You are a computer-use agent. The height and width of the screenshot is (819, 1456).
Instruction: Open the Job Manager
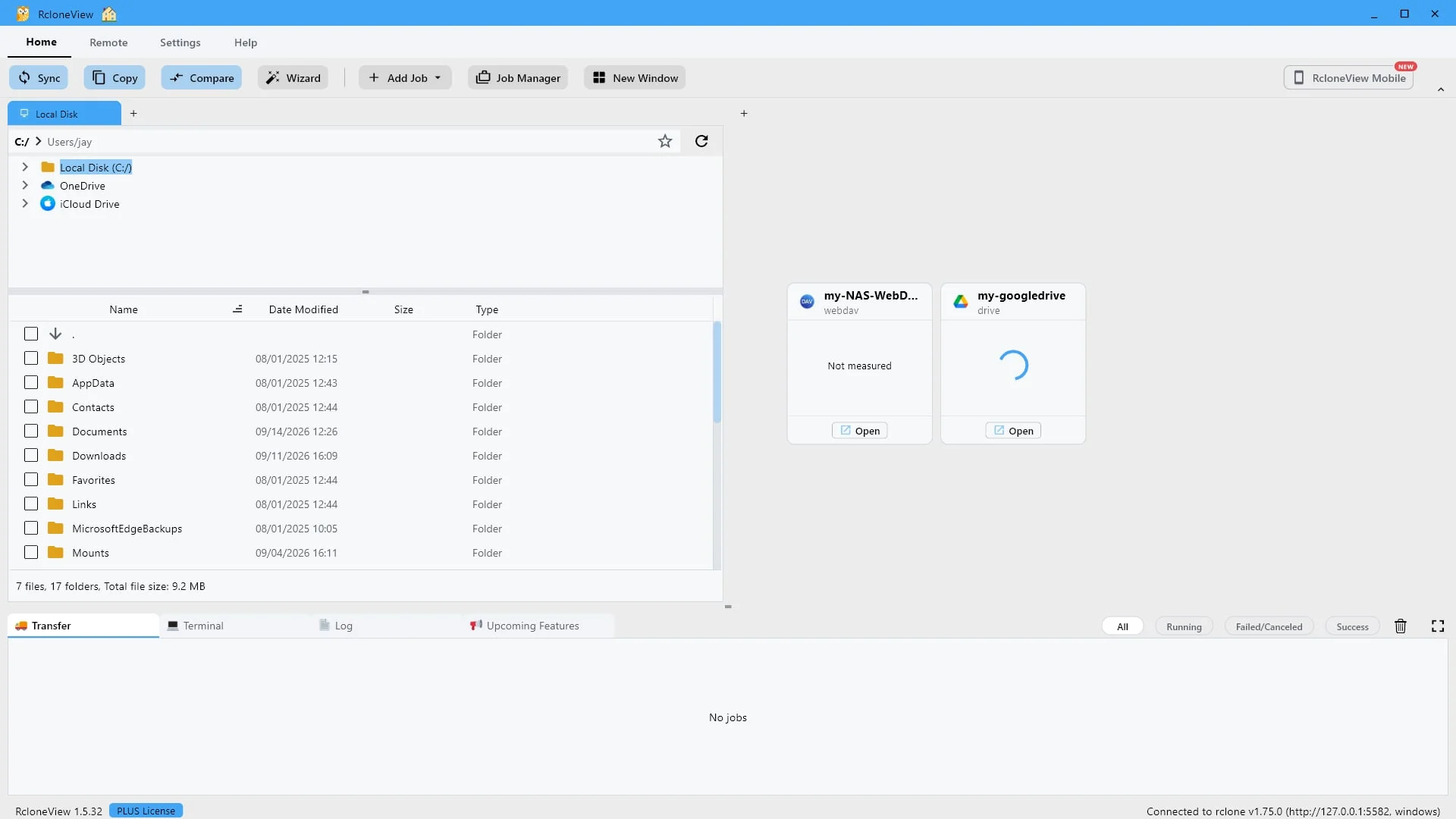pos(518,77)
